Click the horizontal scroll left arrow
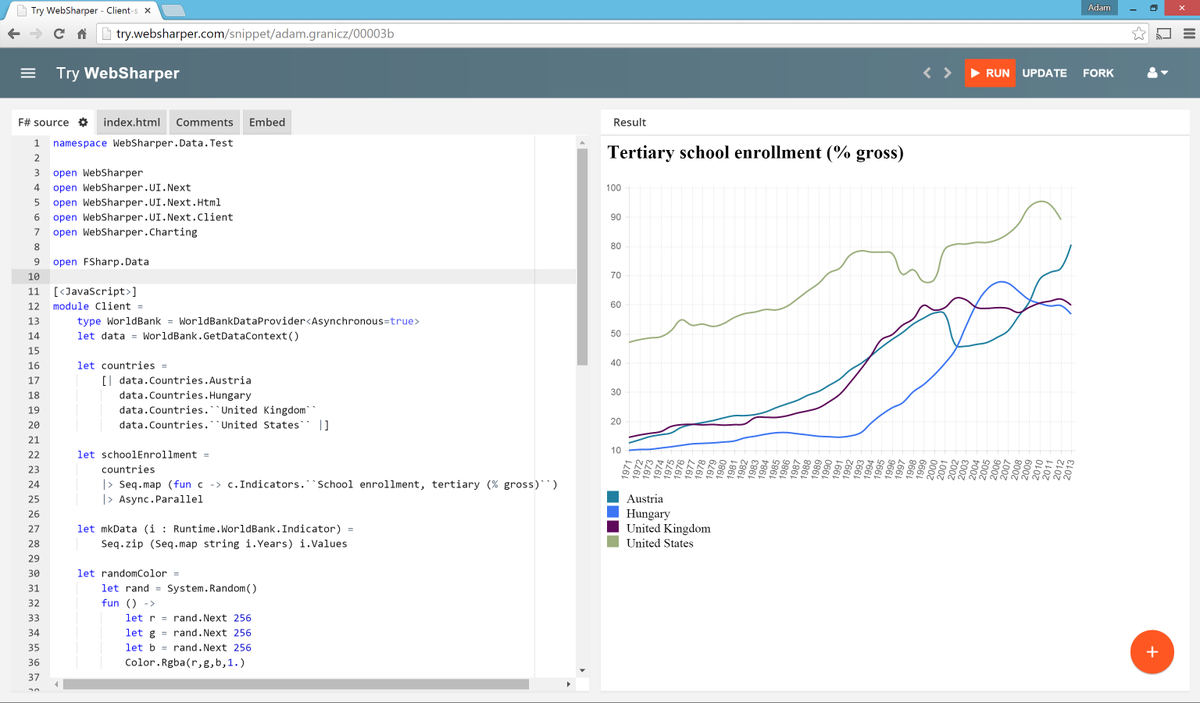 coord(56,685)
